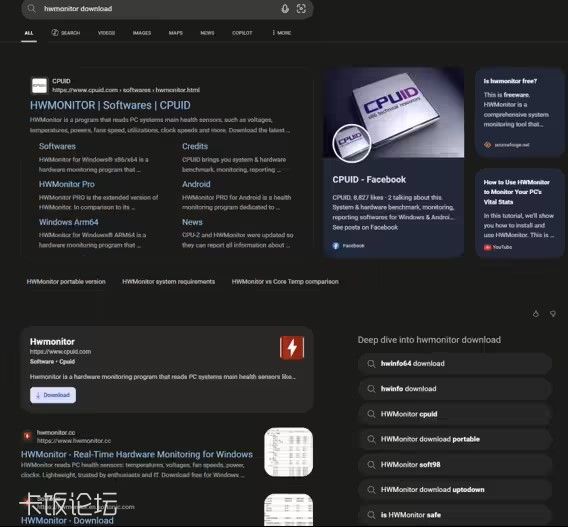Click the CPUID box large image
Image resolution: width=568 pixels, height=527 pixels.
(393, 113)
